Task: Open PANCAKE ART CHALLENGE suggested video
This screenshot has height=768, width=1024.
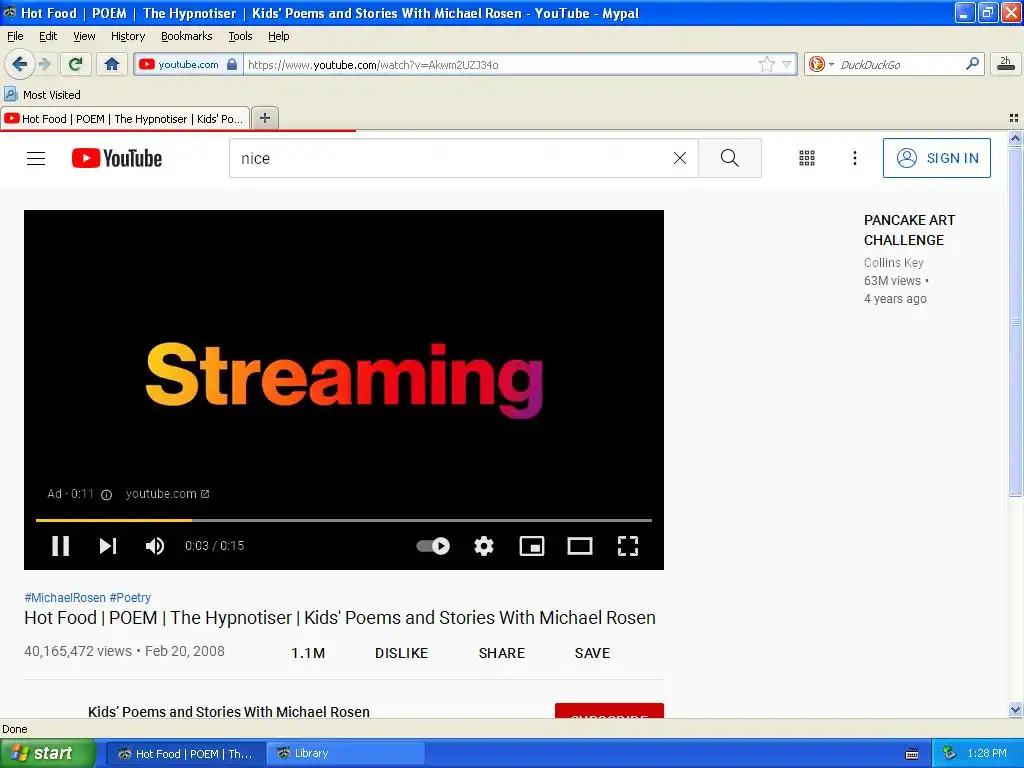Action: [x=909, y=230]
